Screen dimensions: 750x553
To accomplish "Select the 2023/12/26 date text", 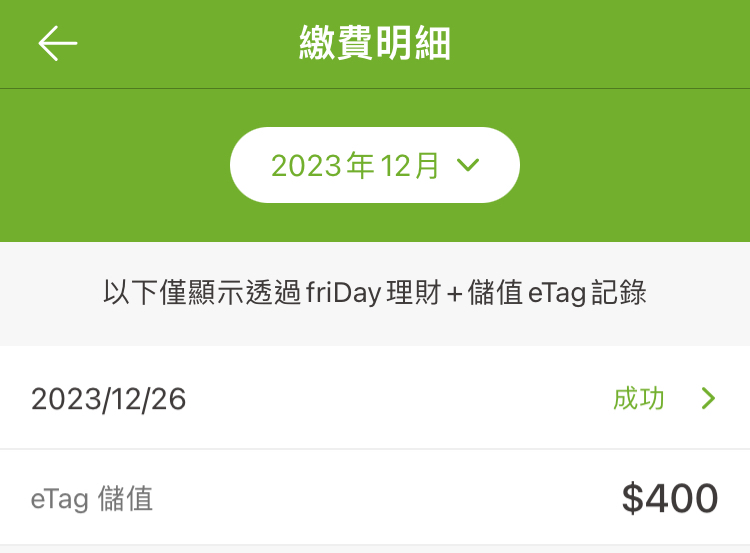I will (x=108, y=399).
